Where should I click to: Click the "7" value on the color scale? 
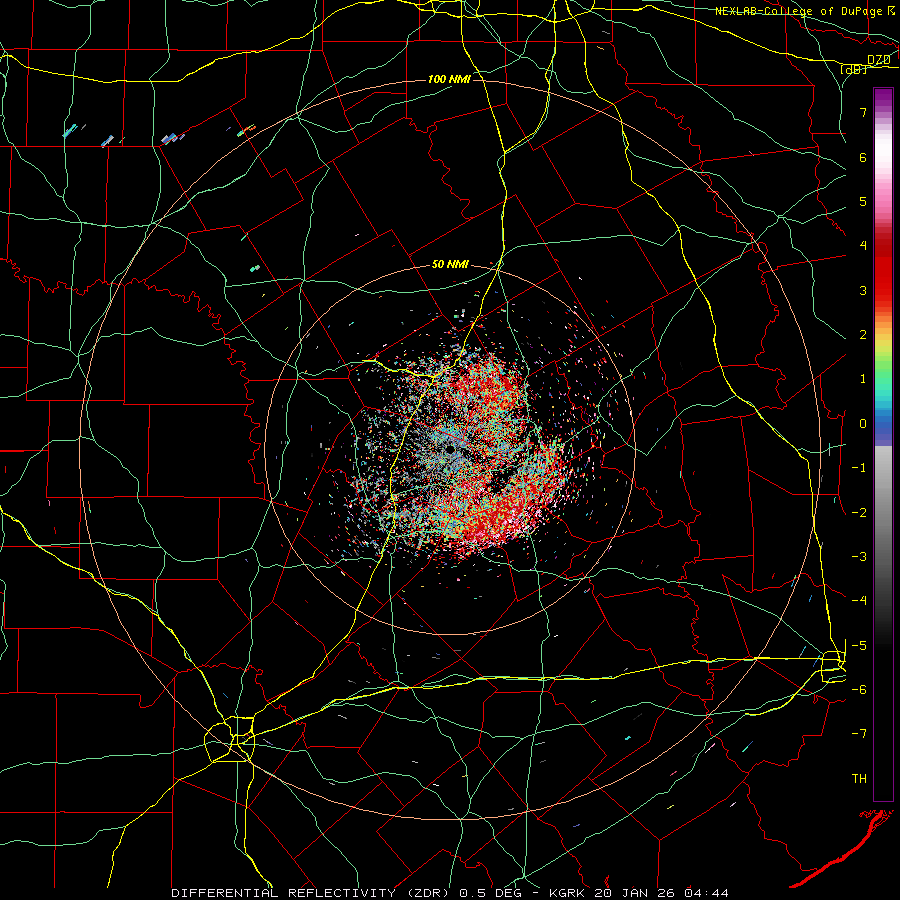[863, 112]
